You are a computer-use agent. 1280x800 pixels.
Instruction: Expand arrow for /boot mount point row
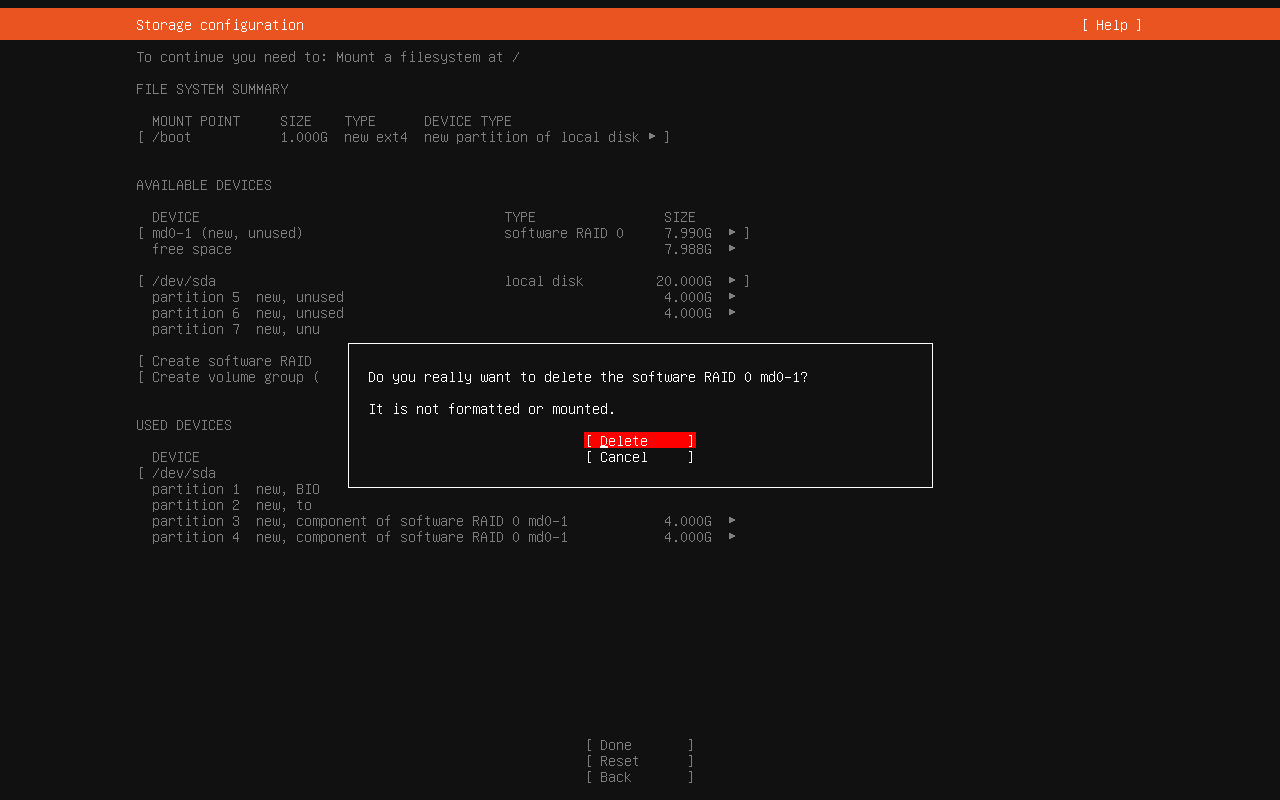[x=652, y=137]
